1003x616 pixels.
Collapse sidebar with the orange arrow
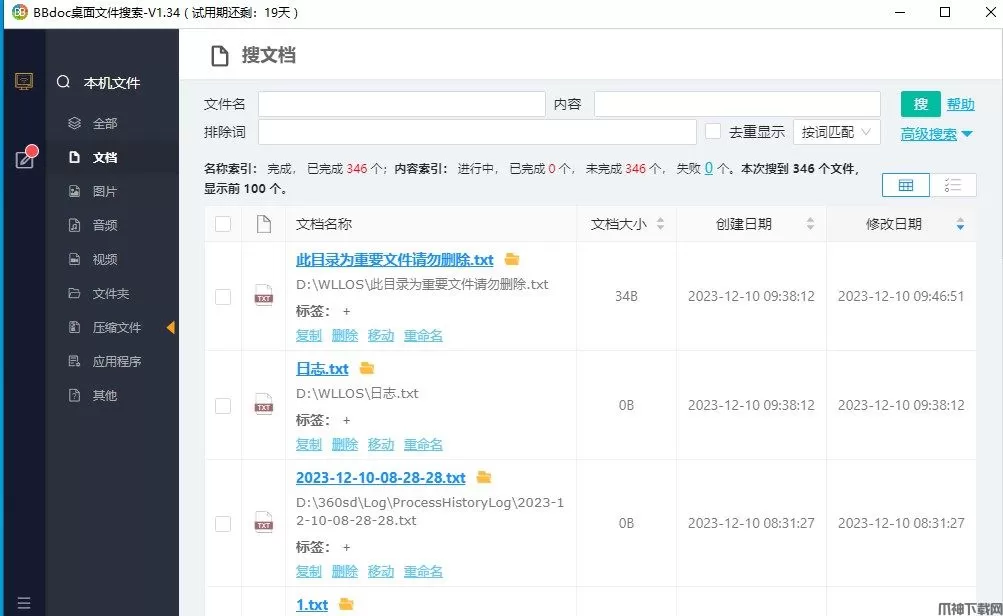point(171,328)
